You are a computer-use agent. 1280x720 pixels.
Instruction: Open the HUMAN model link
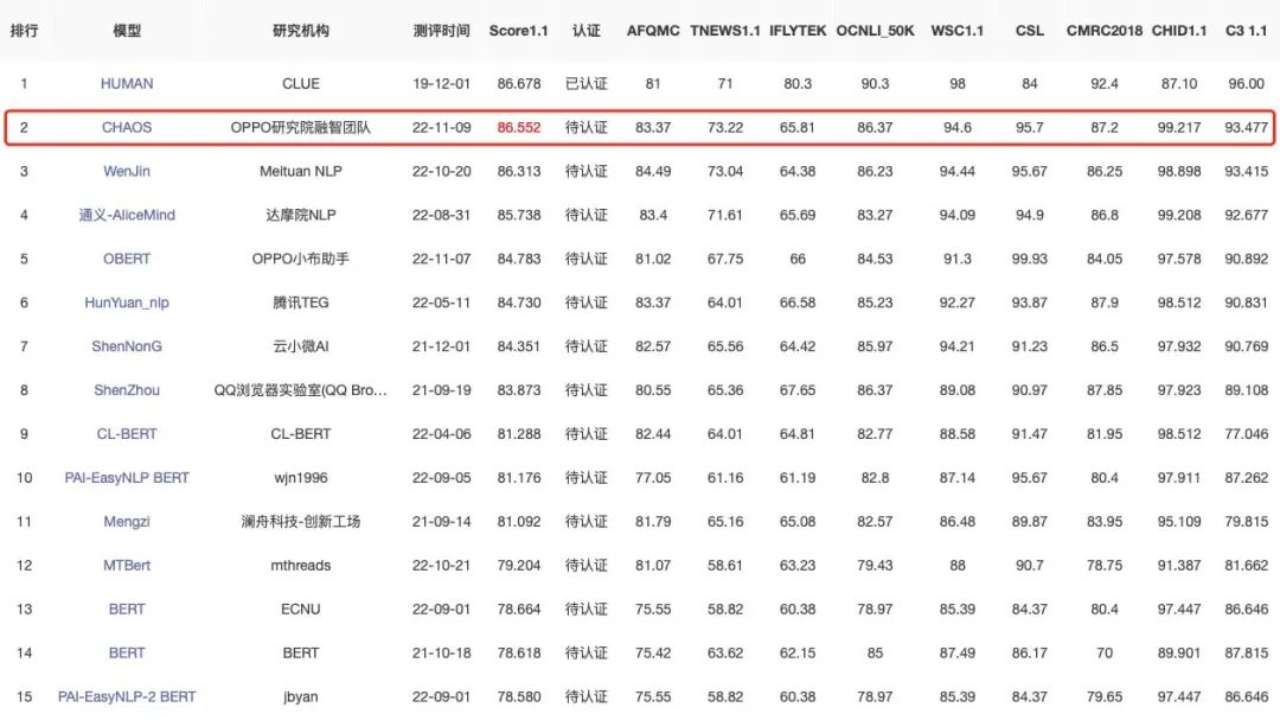(x=127, y=84)
